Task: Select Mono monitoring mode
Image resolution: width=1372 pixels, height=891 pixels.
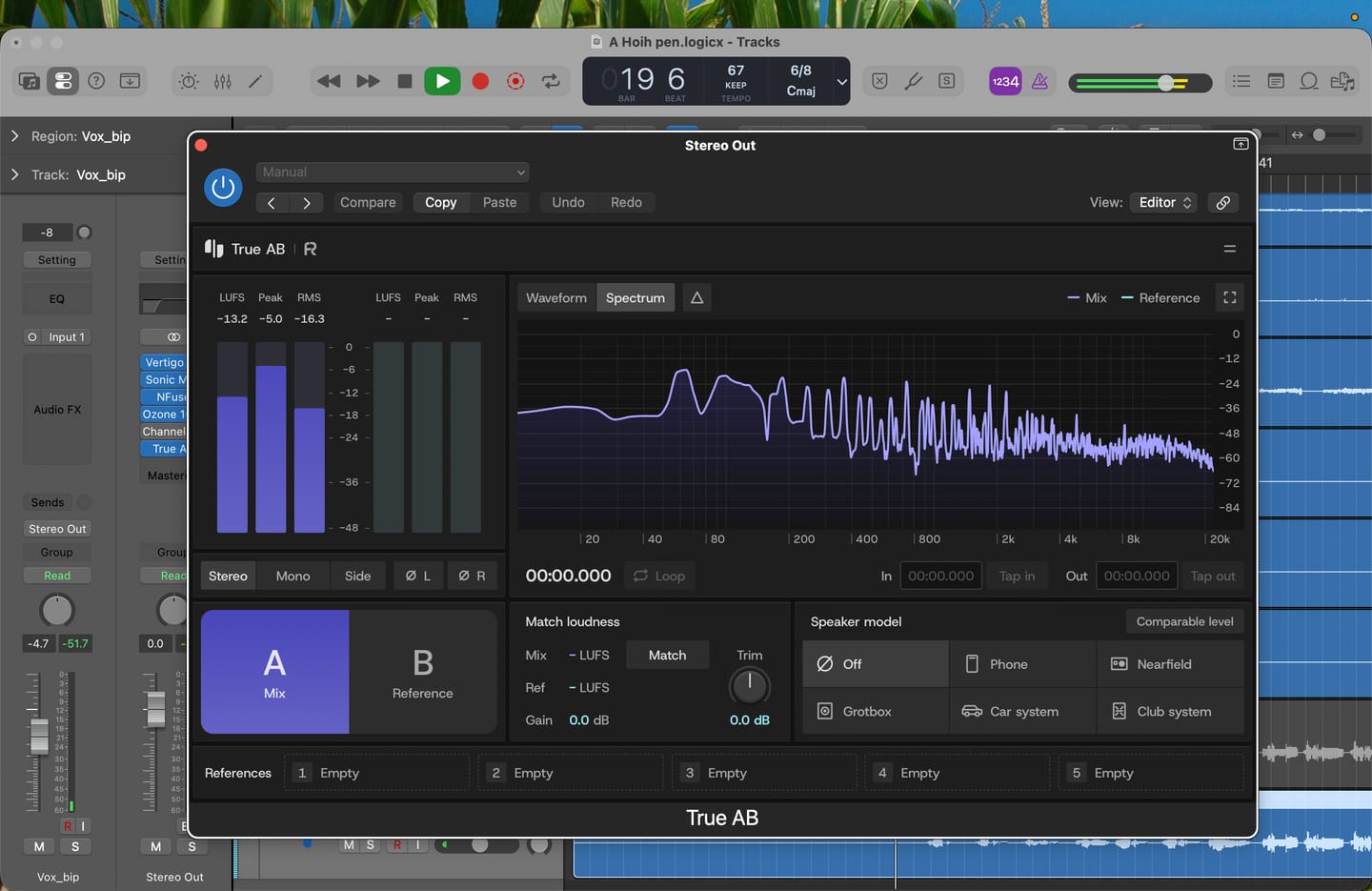Action: coord(293,576)
